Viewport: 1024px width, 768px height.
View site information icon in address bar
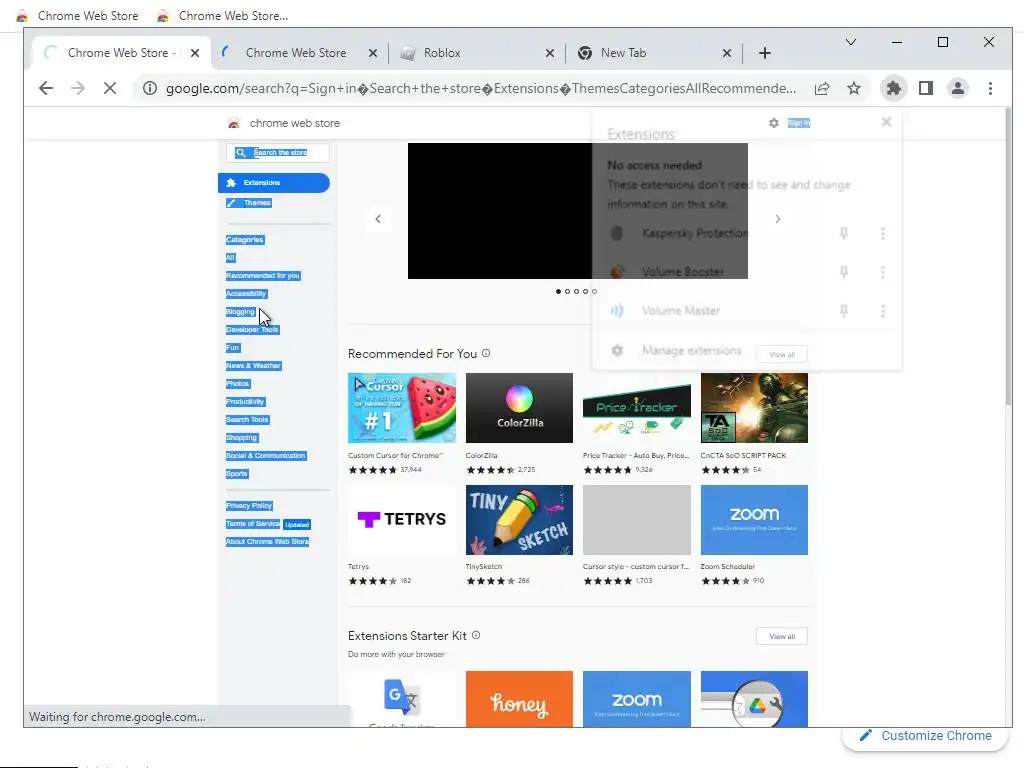point(150,88)
